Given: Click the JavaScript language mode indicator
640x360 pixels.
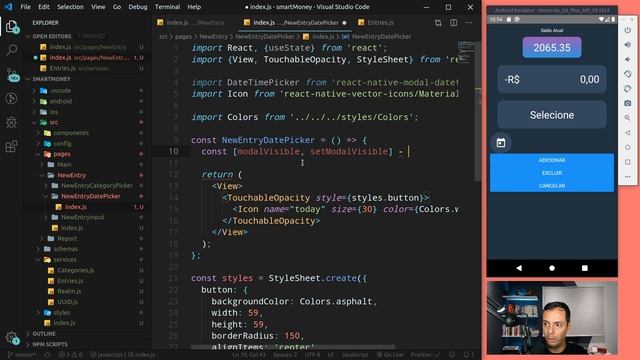Looking at the screenshot, I should coord(354,355).
